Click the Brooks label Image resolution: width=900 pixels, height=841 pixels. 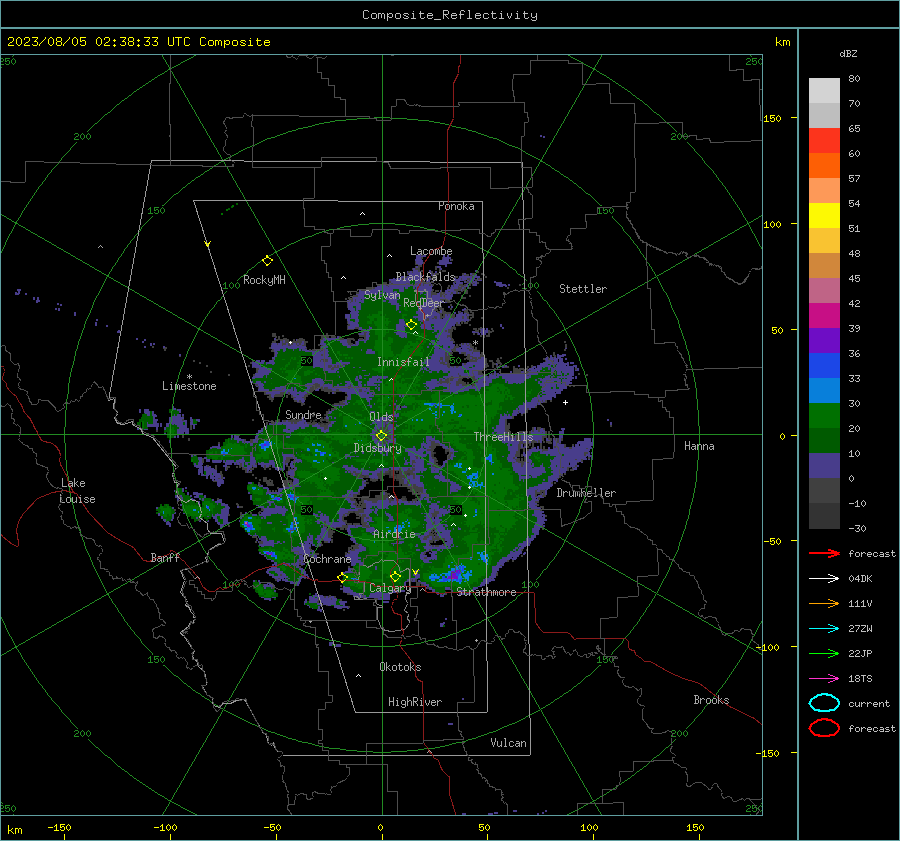(x=711, y=700)
